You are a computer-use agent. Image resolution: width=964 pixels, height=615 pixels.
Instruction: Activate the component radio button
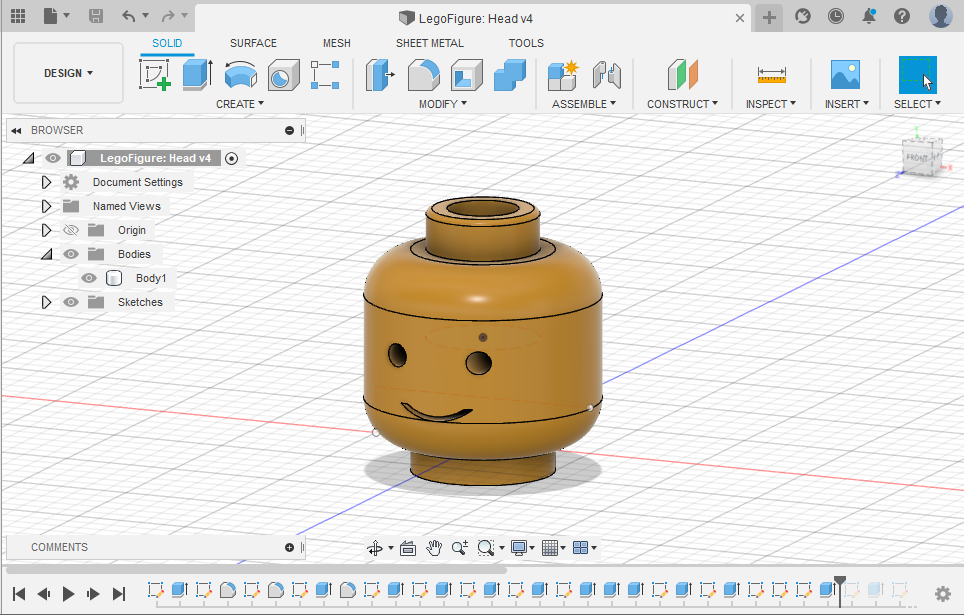coord(231,159)
